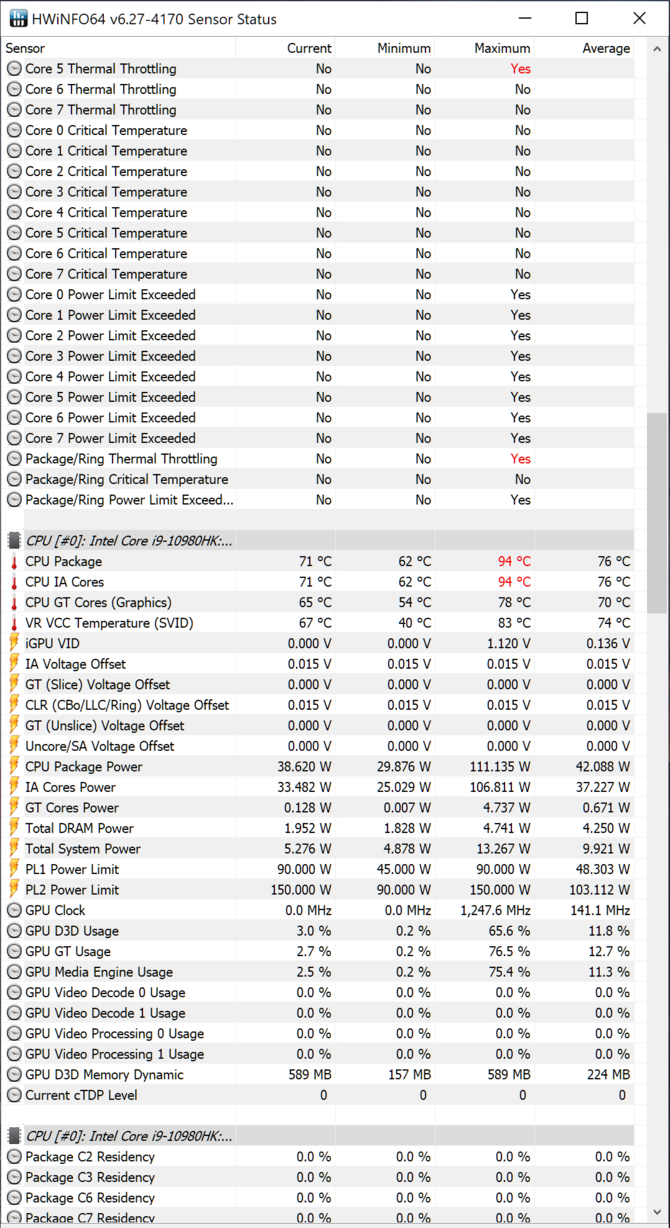Click the lightning icon for PL1 Power Limit

14,869
